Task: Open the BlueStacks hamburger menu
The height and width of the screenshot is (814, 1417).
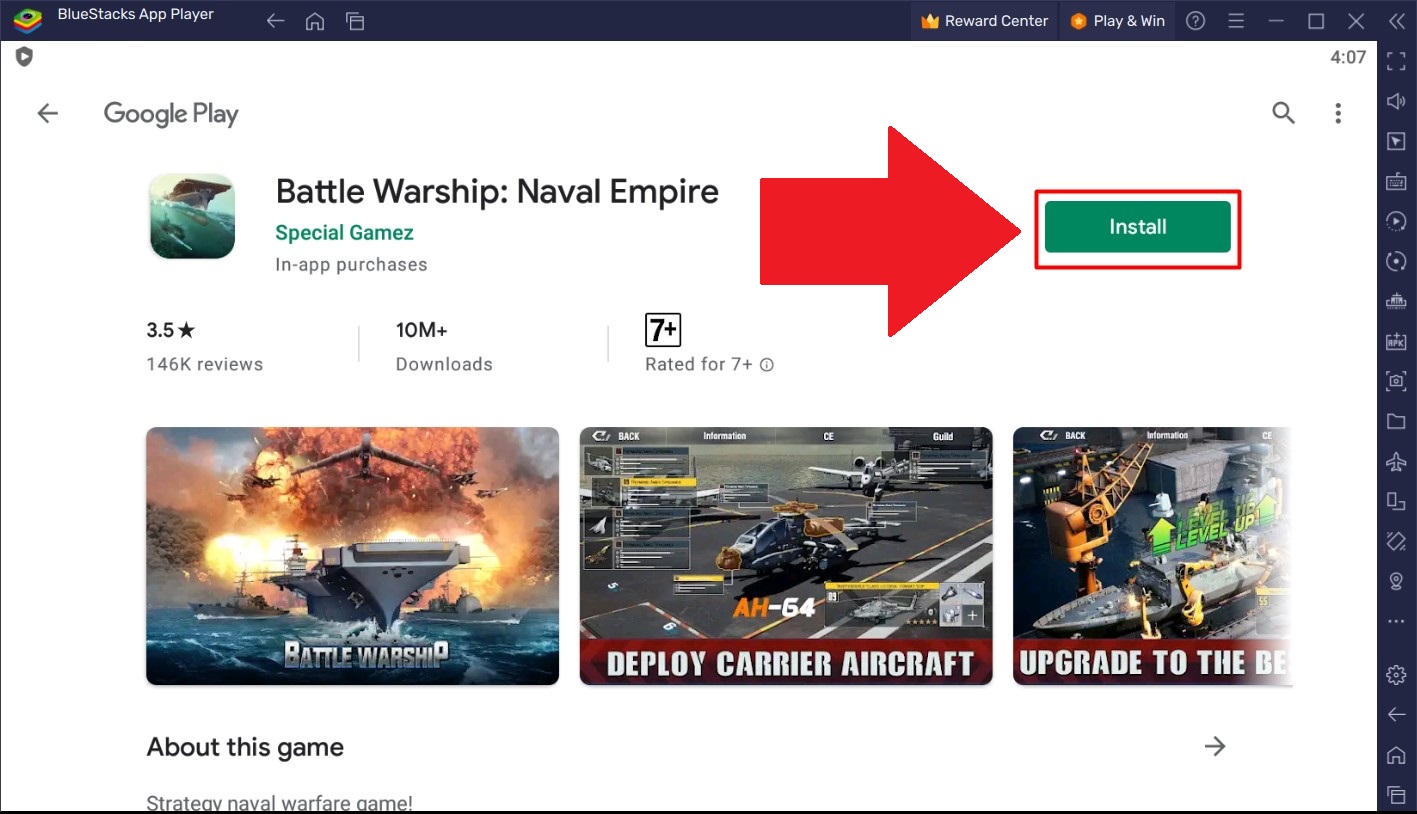Action: click(x=1236, y=21)
